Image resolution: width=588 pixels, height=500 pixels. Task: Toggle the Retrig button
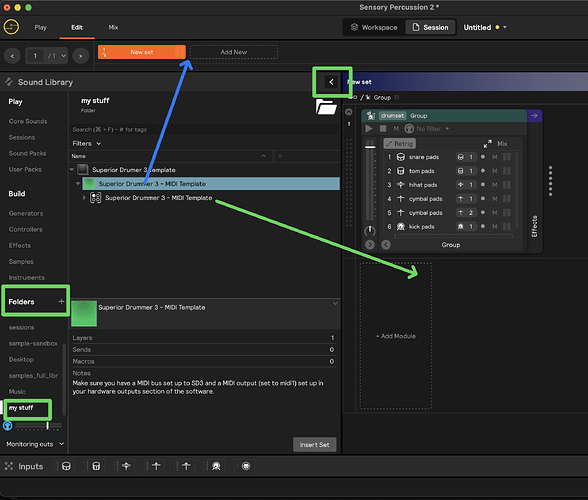(399, 144)
